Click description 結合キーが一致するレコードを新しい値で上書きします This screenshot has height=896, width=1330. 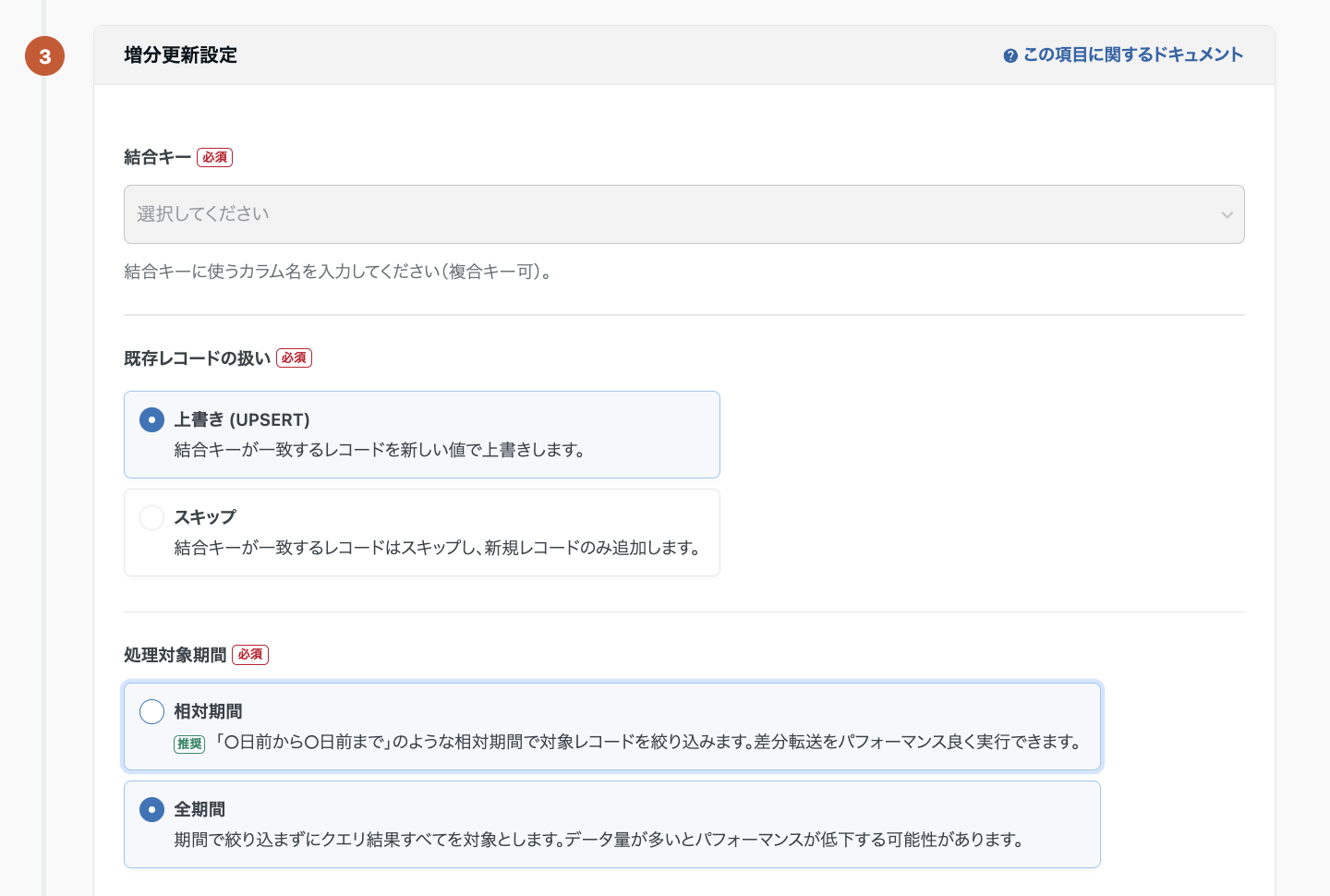tap(380, 450)
